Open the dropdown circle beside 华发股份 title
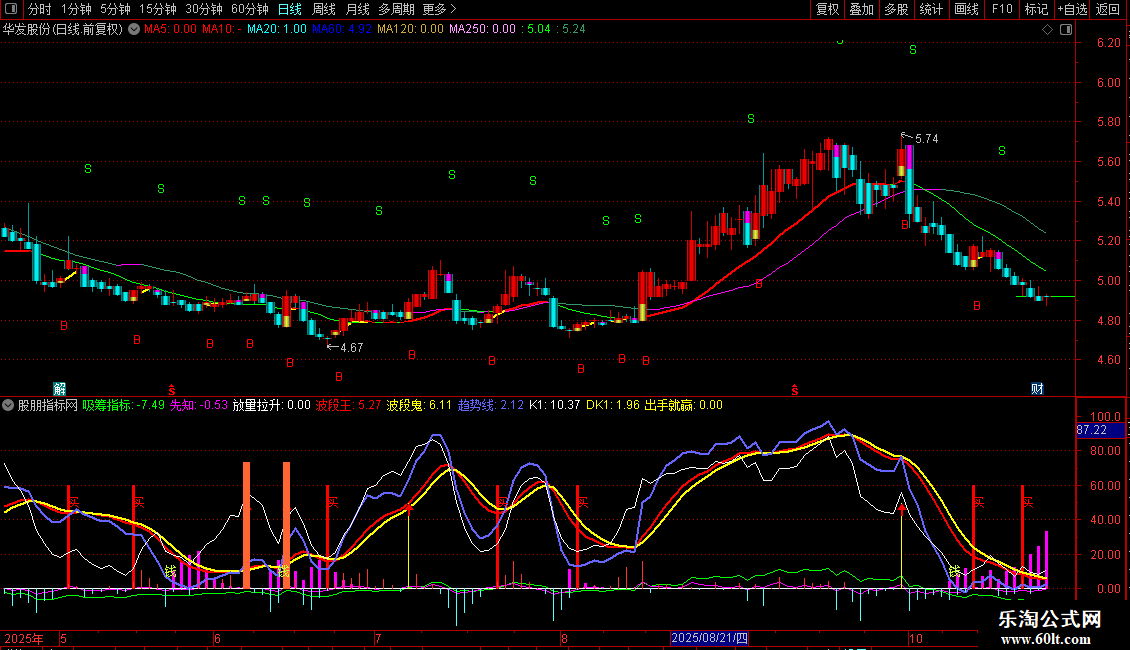This screenshot has width=1130, height=650. [x=134, y=29]
